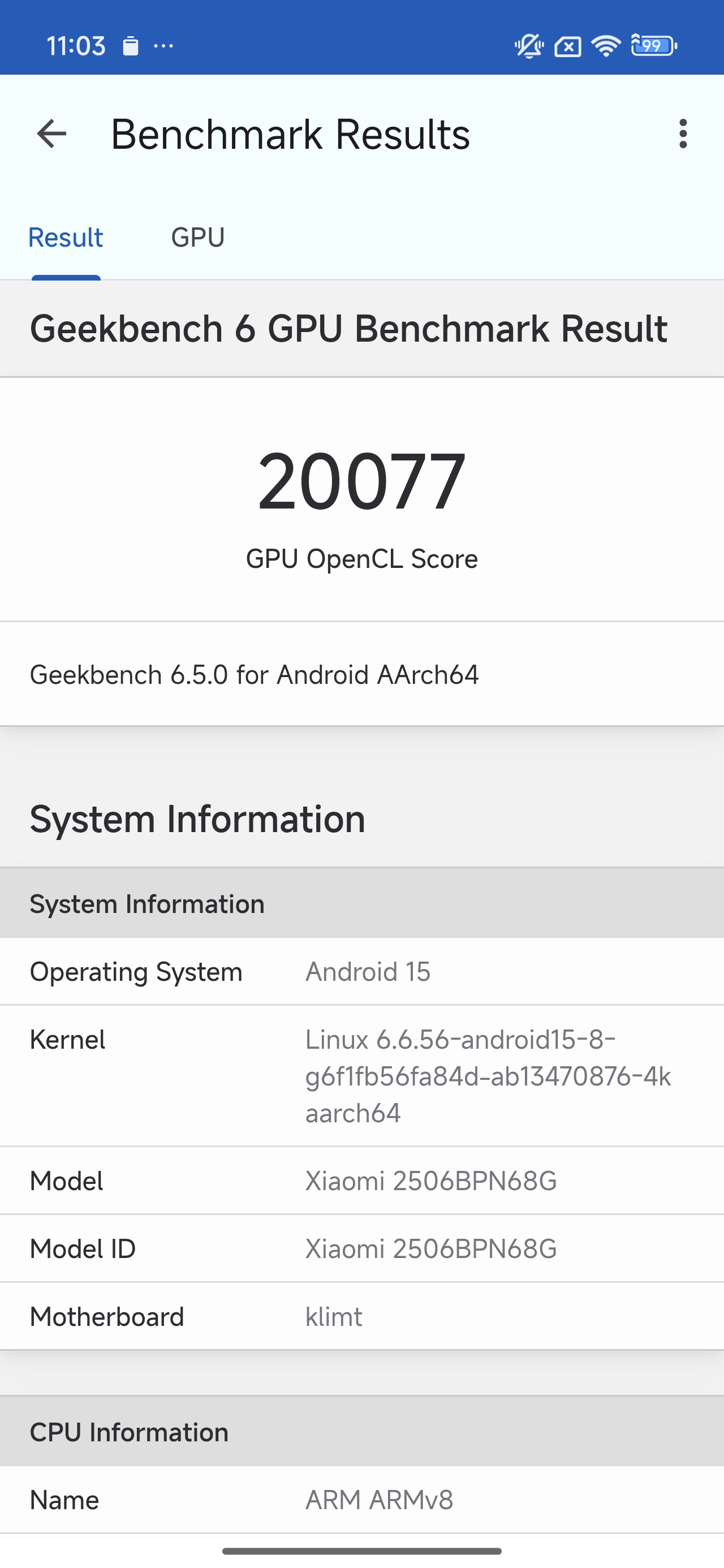Switch to the GPU tab
The width and height of the screenshot is (724, 1568).
click(198, 238)
